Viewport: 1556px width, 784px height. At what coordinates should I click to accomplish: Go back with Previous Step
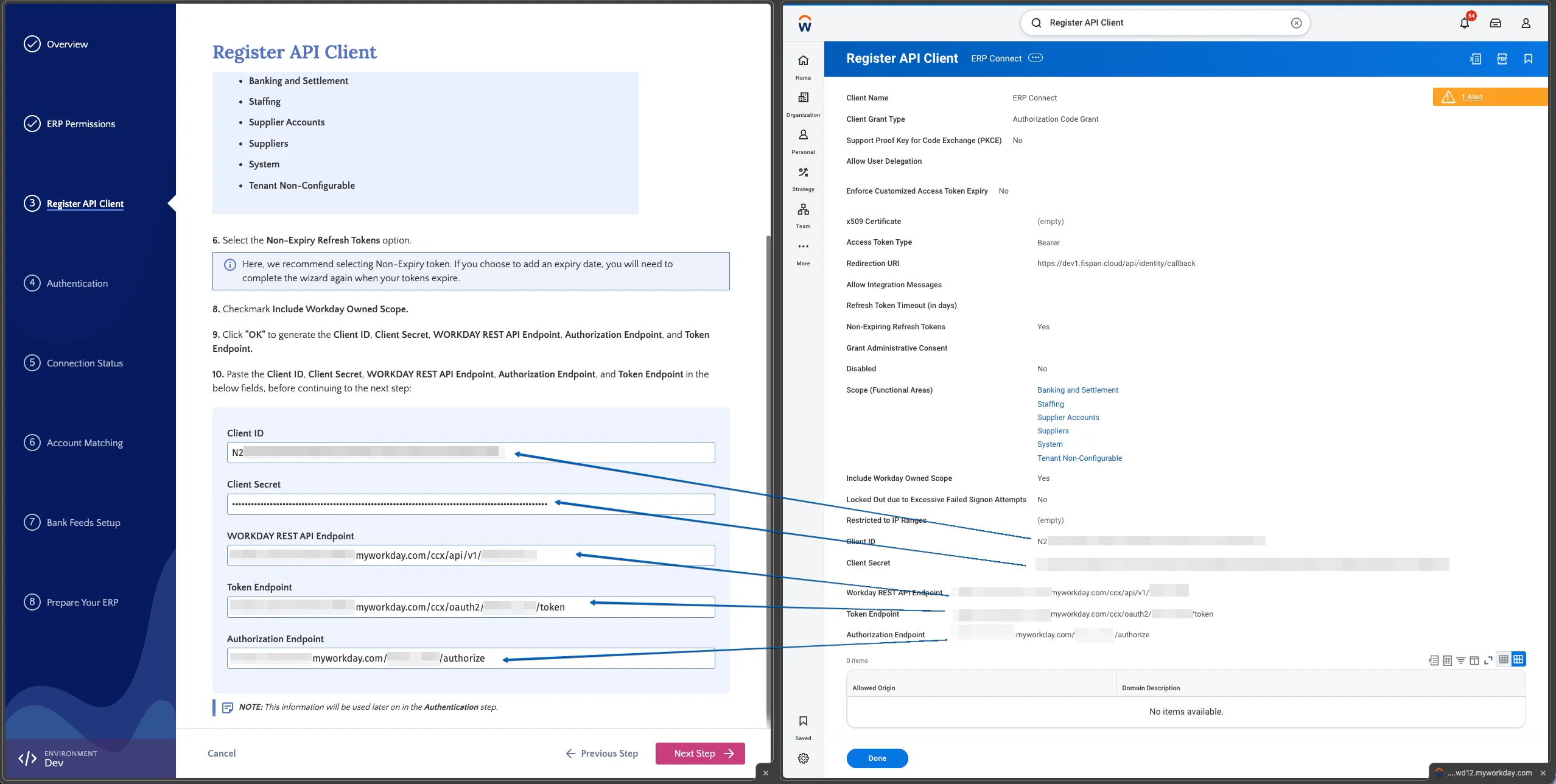(601, 754)
